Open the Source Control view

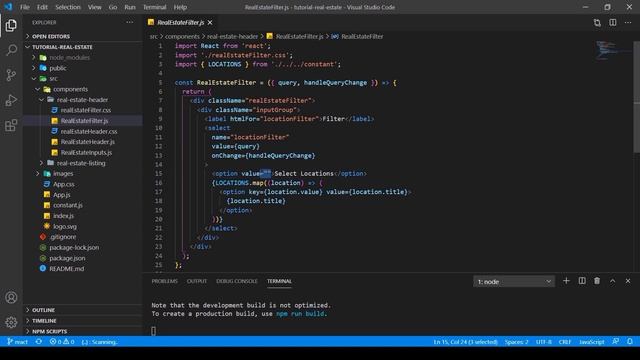coord(11,75)
